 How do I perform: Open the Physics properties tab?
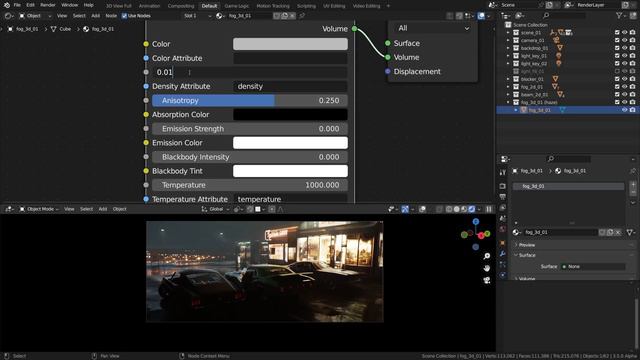[x=503, y=275]
